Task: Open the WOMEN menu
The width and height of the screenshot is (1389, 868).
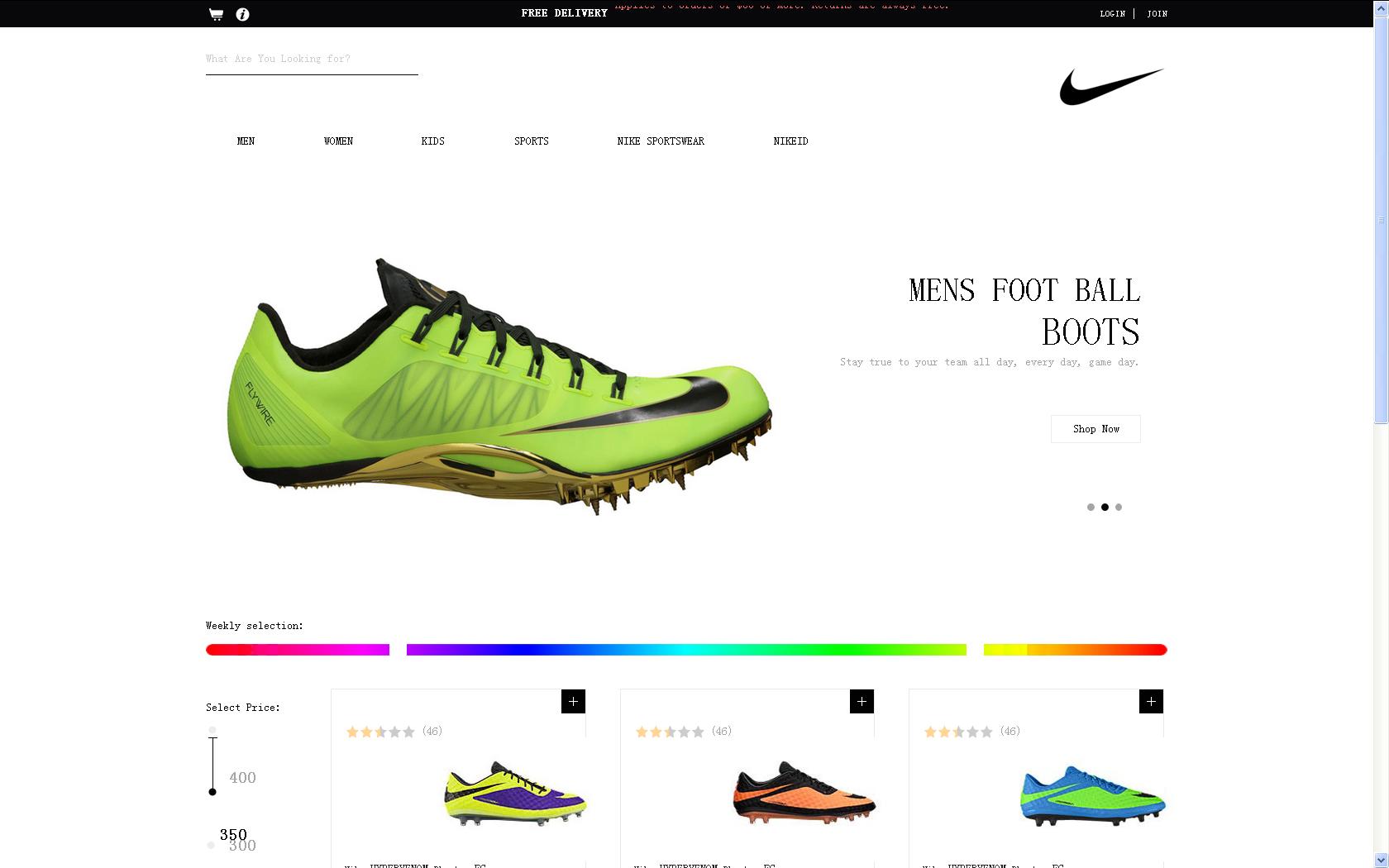Action: [338, 141]
